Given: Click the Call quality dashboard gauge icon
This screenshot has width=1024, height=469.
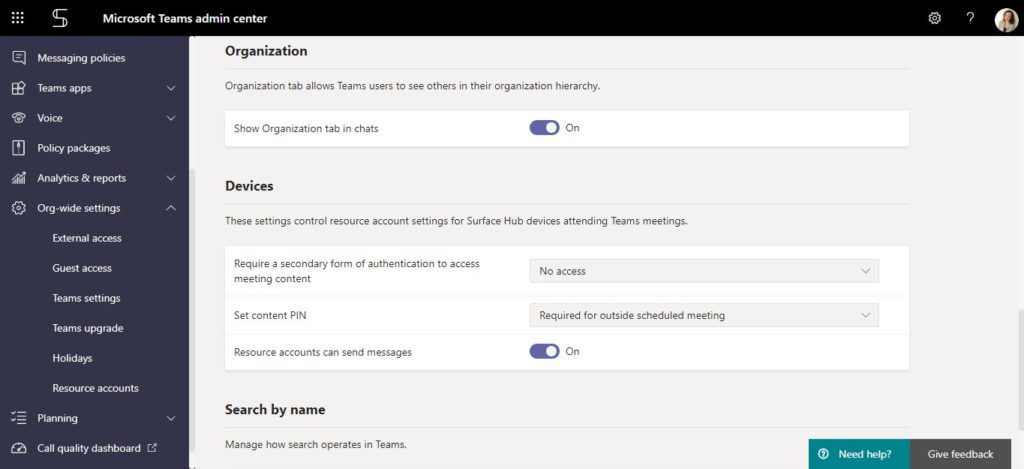Looking at the screenshot, I should coord(19,448).
